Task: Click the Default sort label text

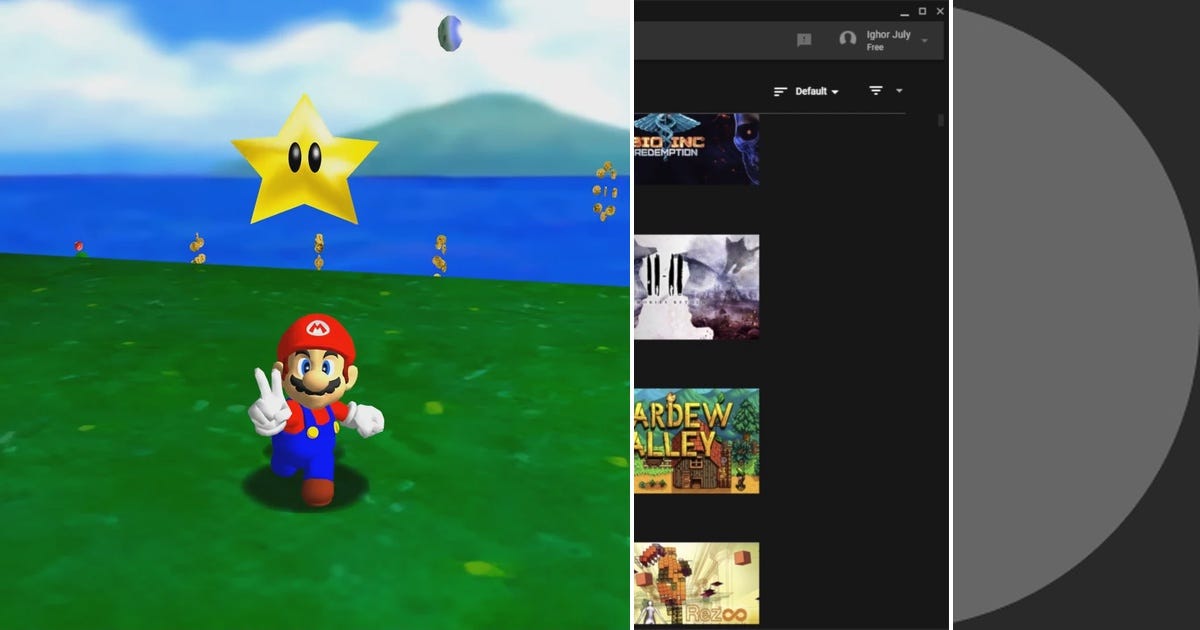Action: [x=812, y=90]
